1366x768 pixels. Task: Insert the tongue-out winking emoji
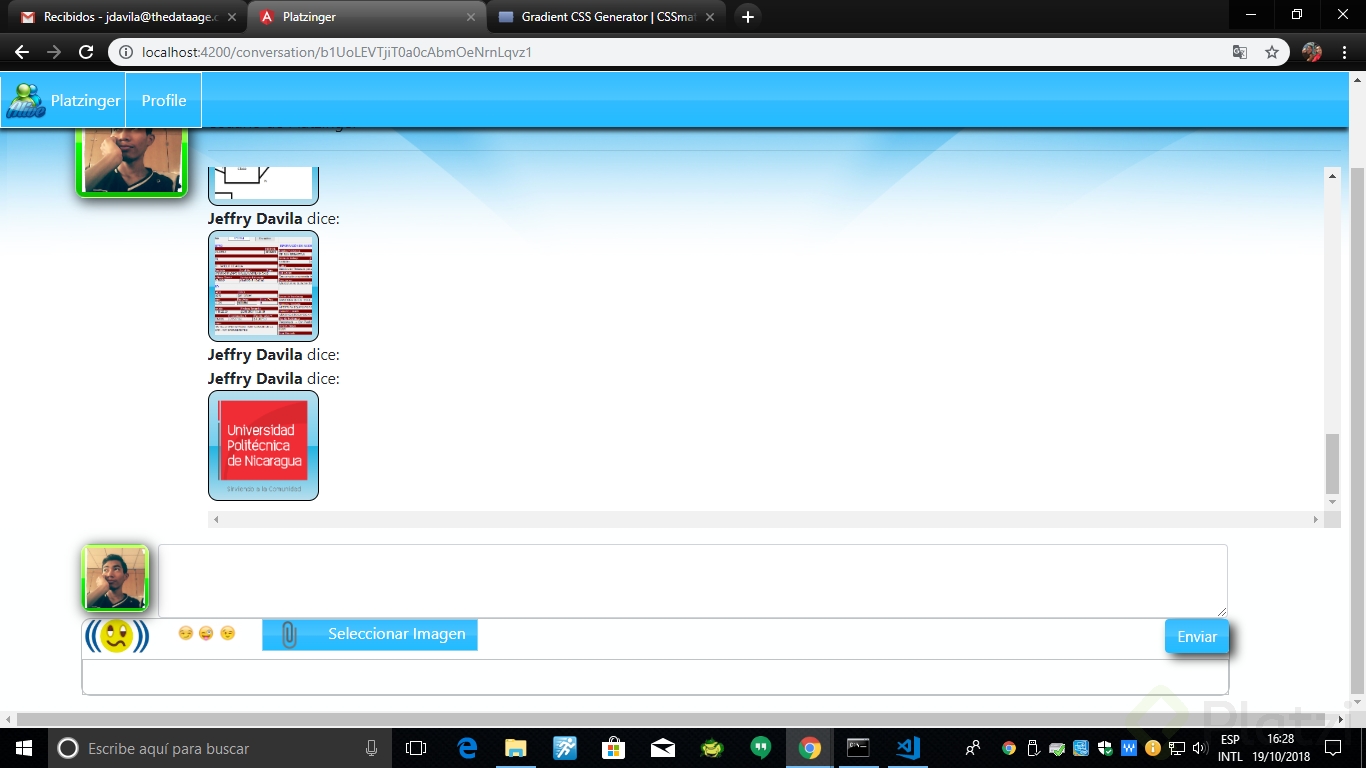click(206, 633)
